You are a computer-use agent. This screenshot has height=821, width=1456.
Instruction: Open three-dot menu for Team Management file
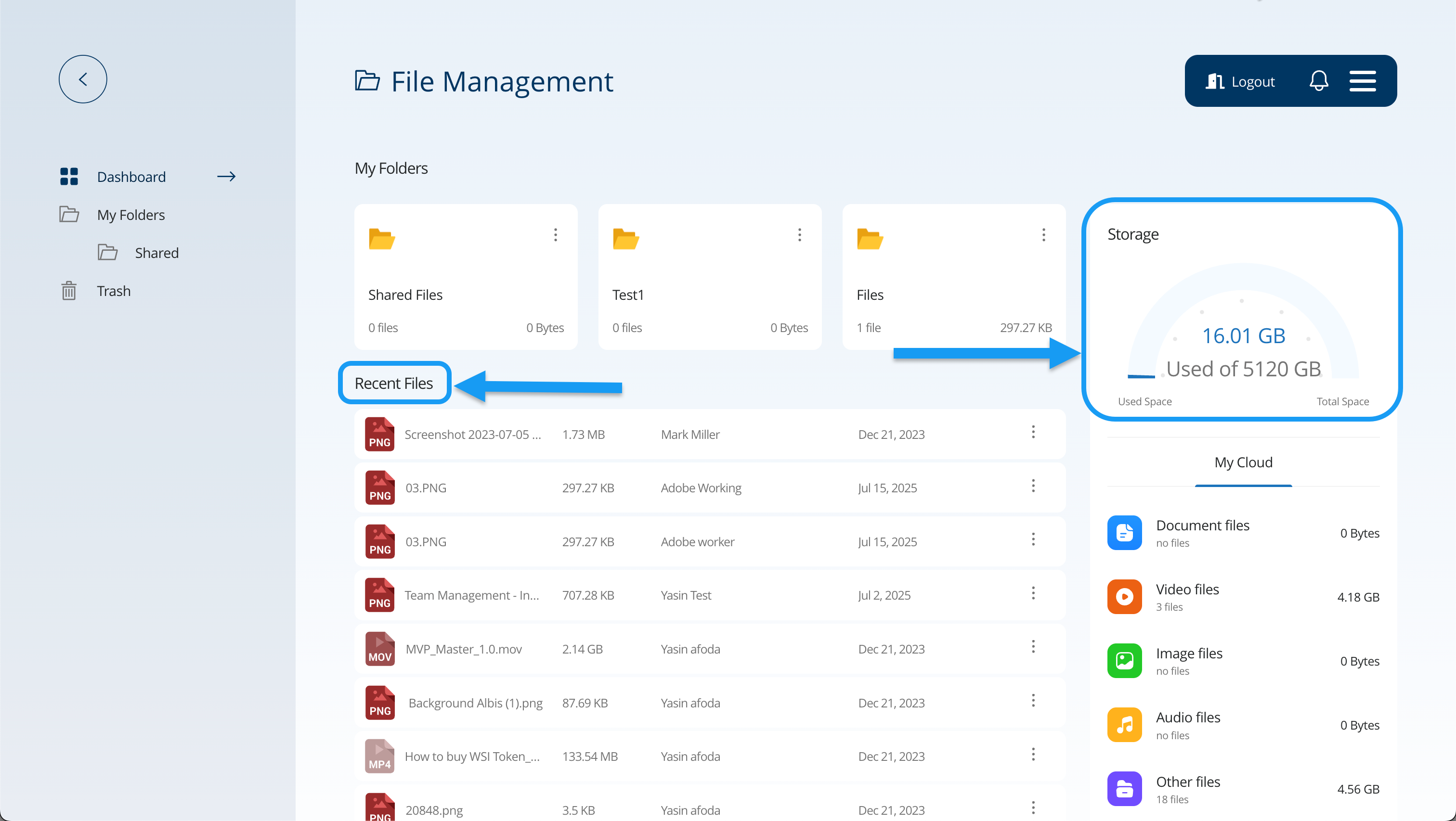pos(1033,593)
